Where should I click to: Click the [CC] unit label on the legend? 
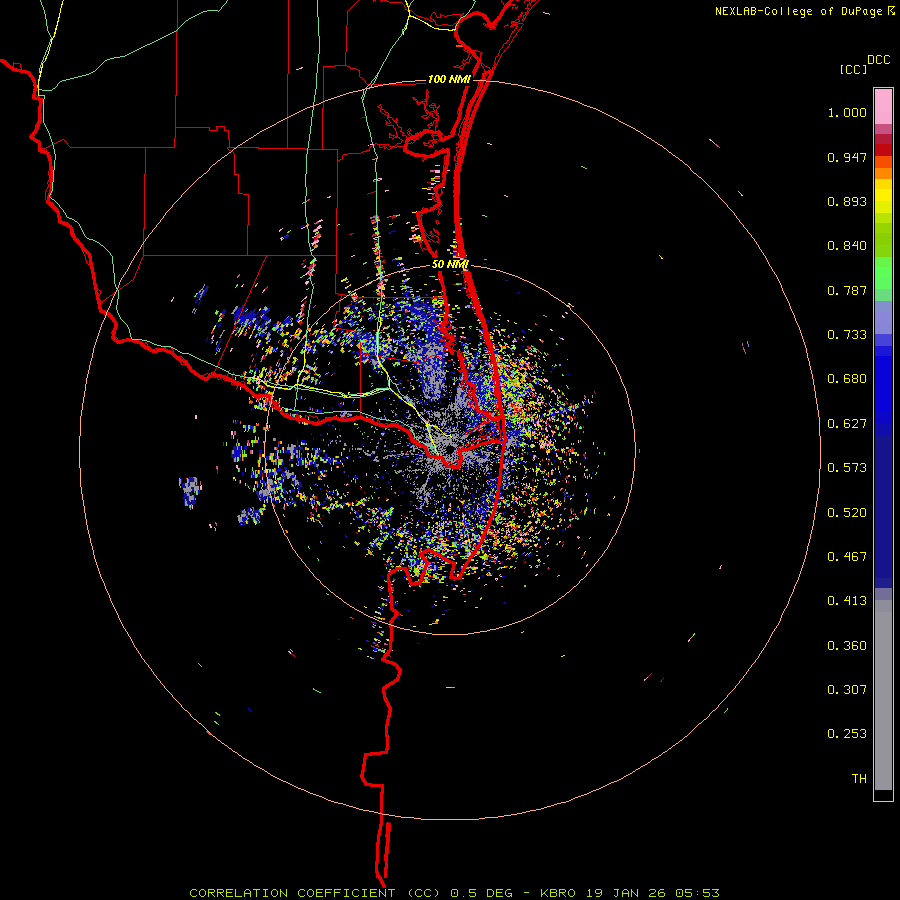(854, 69)
